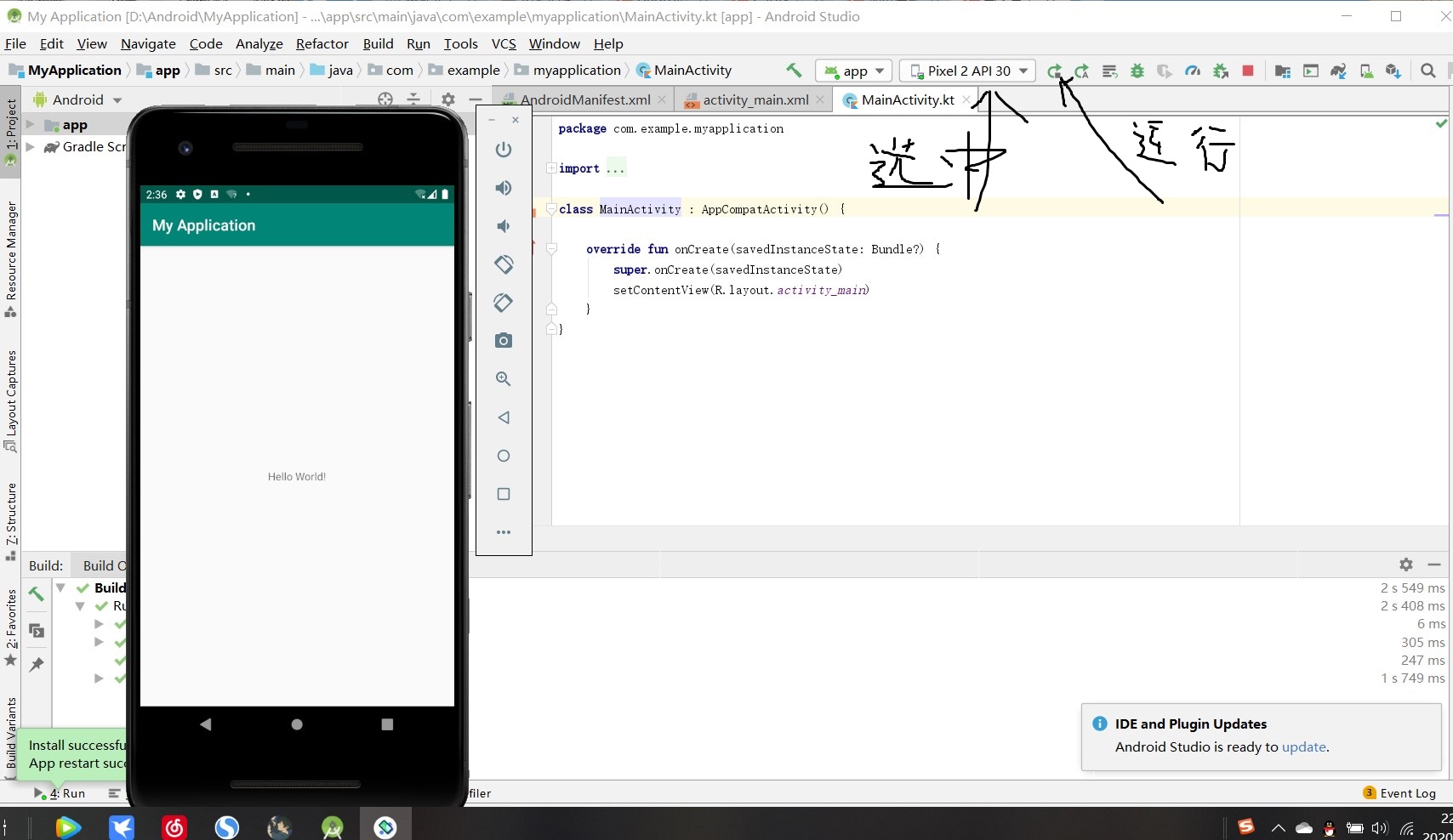The width and height of the screenshot is (1453, 840).
Task: Attach debugger to Android process icon
Action: (1221, 71)
